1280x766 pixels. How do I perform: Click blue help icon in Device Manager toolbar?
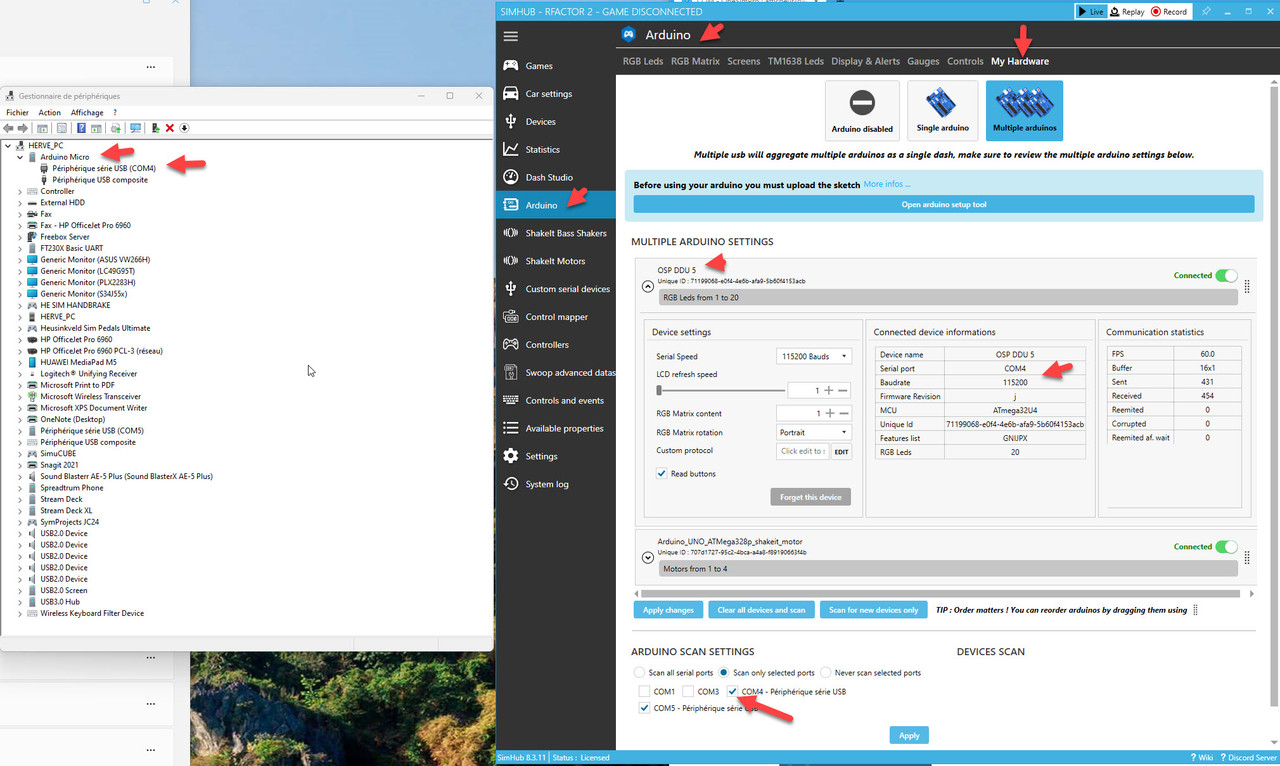(81, 128)
